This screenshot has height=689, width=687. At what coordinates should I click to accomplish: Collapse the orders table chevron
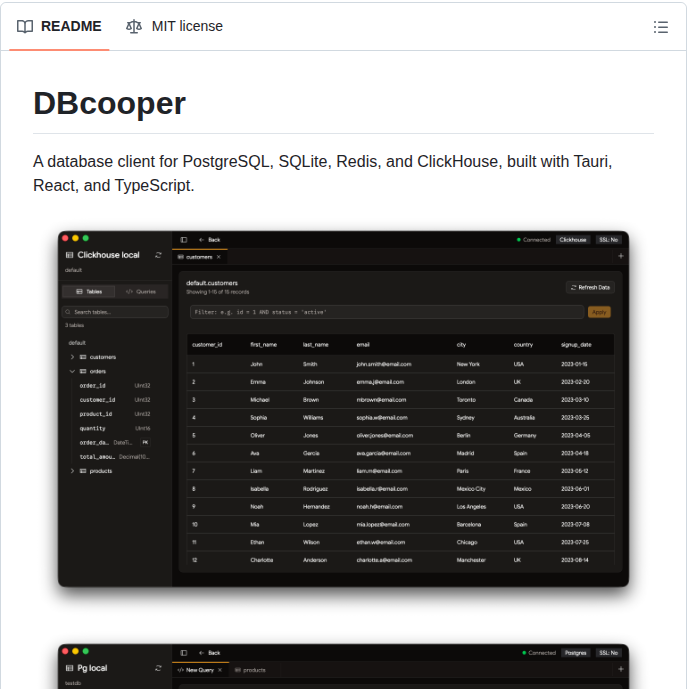(72, 371)
